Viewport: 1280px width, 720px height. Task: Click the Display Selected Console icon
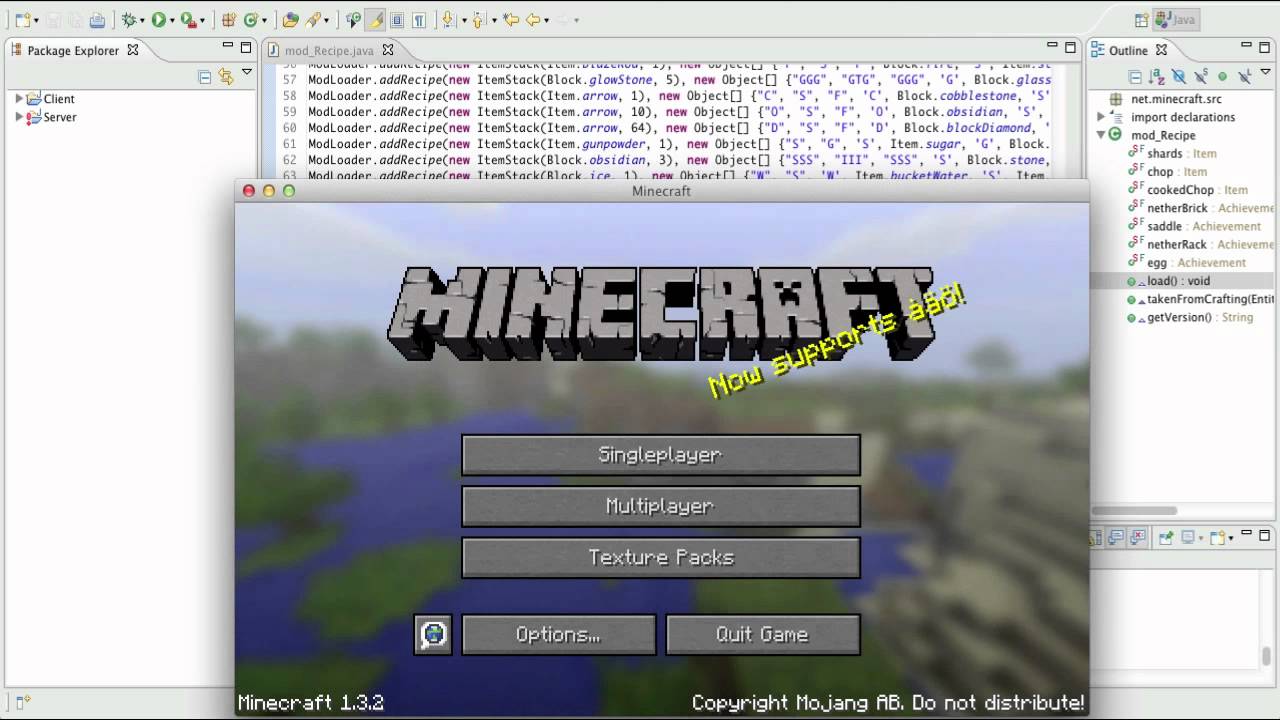click(1188, 538)
